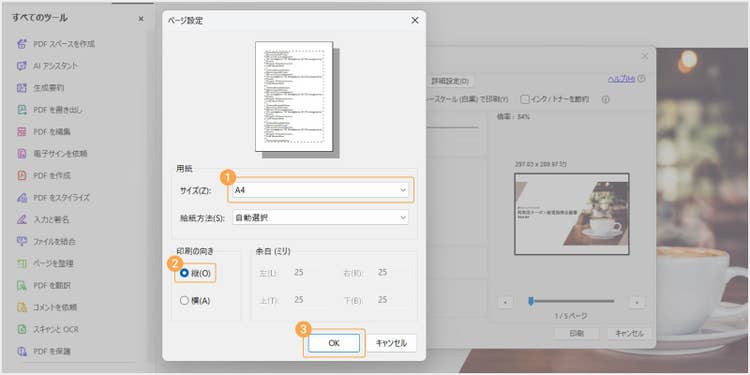Click the コメントを依頼 icon
750x375 pixels.
[x=22, y=307]
